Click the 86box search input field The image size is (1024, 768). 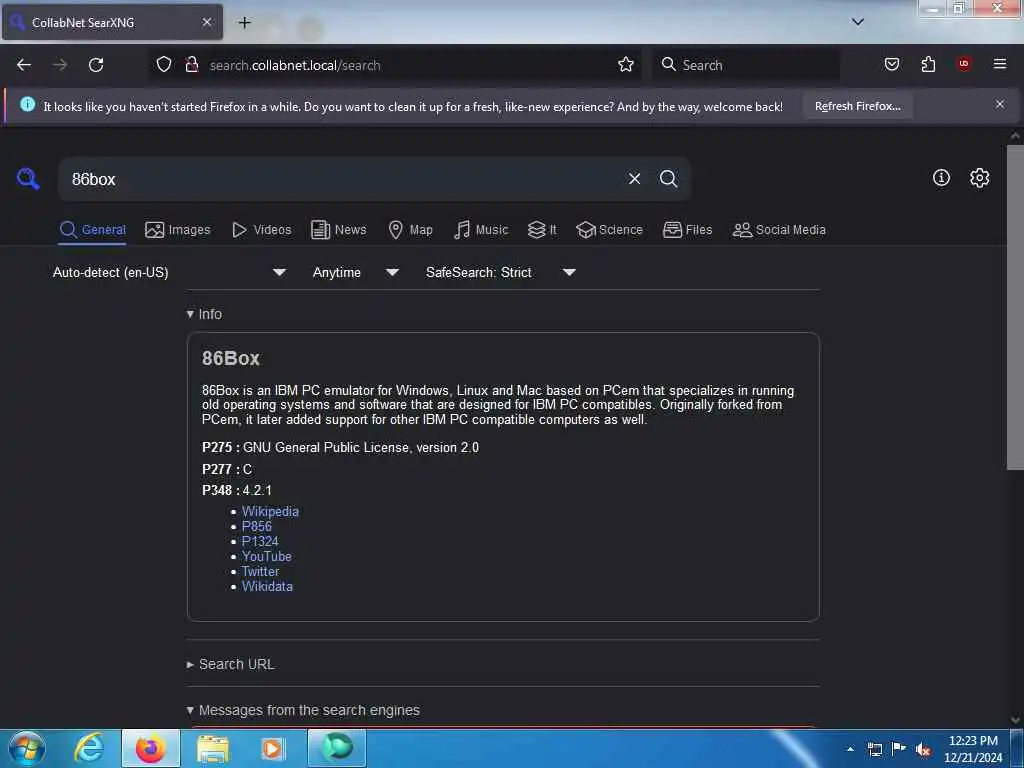pos(340,179)
